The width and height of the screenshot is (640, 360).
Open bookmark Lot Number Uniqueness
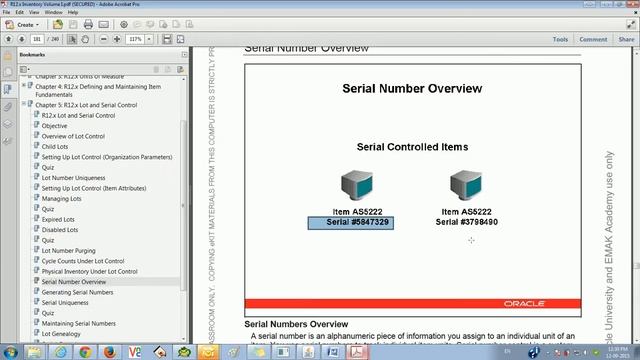coord(73,178)
